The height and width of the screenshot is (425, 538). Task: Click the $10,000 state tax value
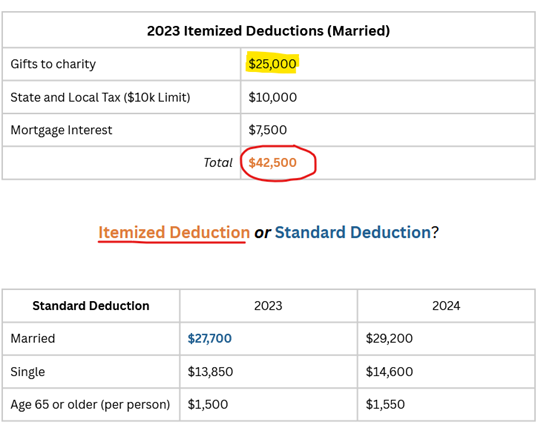272,97
